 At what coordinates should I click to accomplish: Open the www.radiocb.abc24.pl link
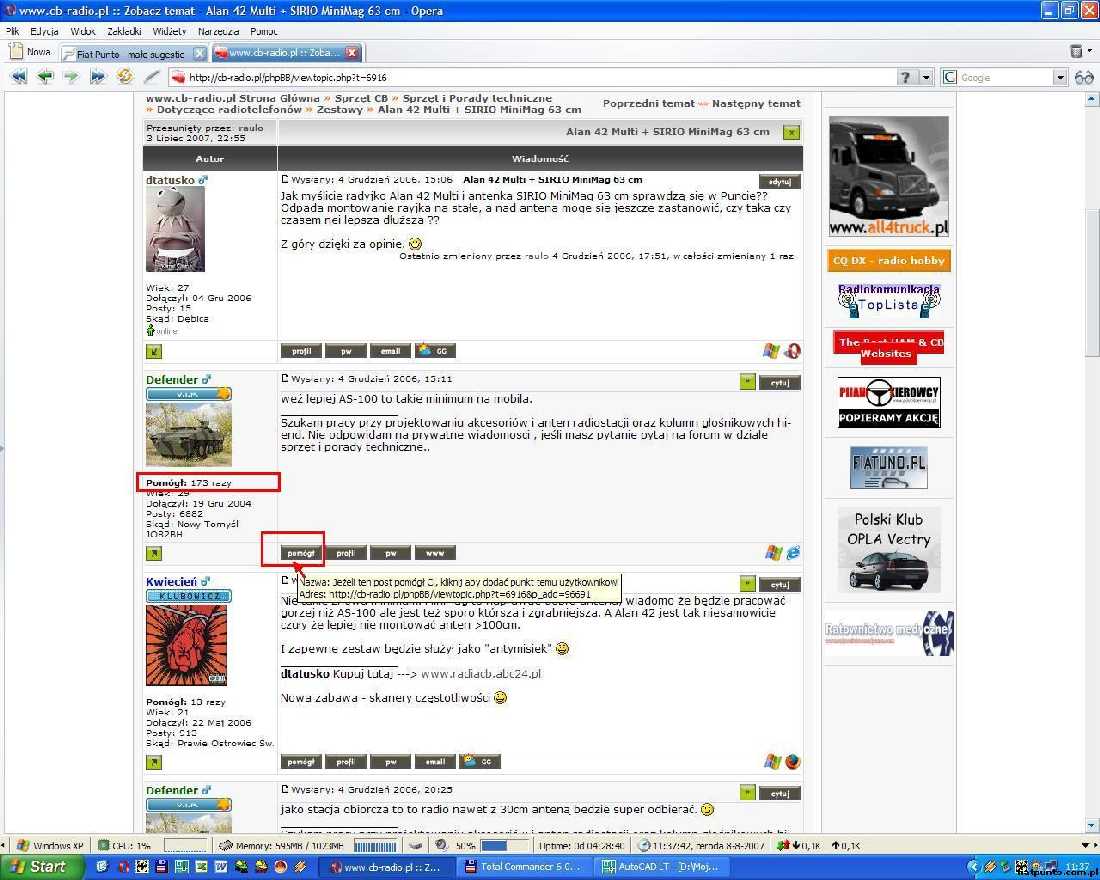click(x=481, y=673)
